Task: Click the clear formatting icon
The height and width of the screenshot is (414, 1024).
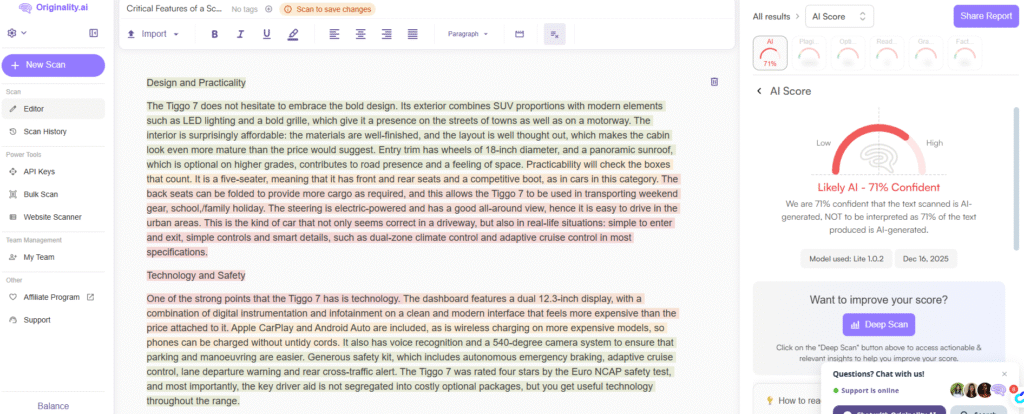Action: (x=554, y=34)
